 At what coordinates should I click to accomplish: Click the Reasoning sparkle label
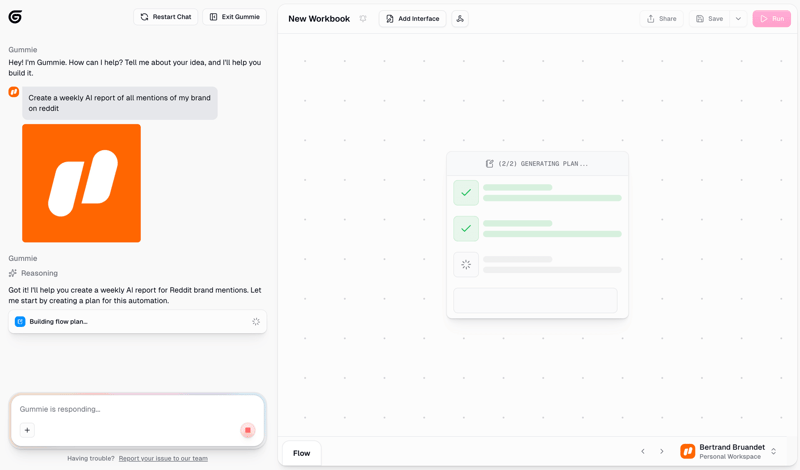coord(33,273)
